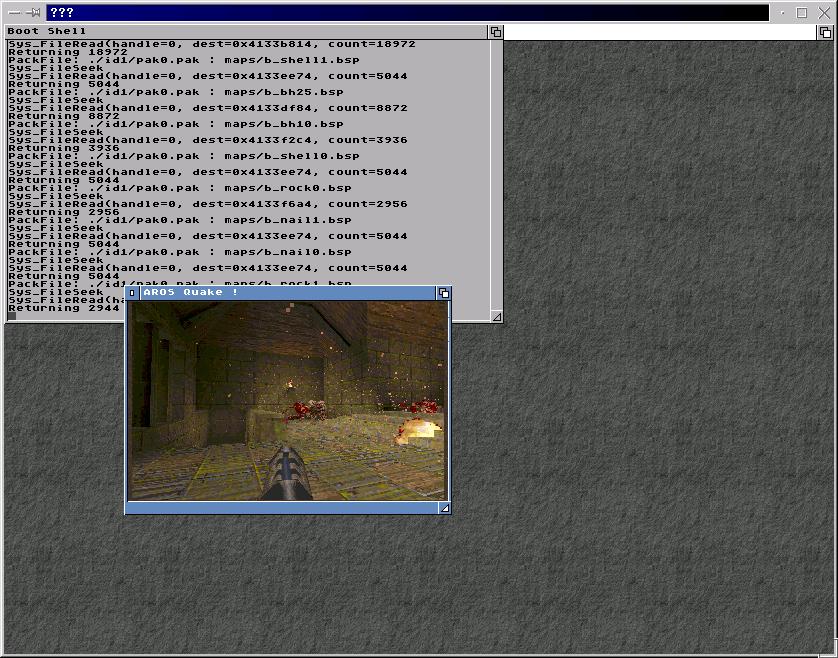The image size is (838, 658).
Task: Click the ??? host window title bar
Action: coord(400,13)
